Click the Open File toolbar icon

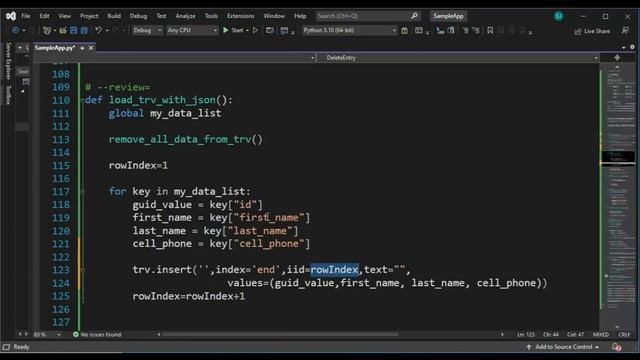coord(63,30)
